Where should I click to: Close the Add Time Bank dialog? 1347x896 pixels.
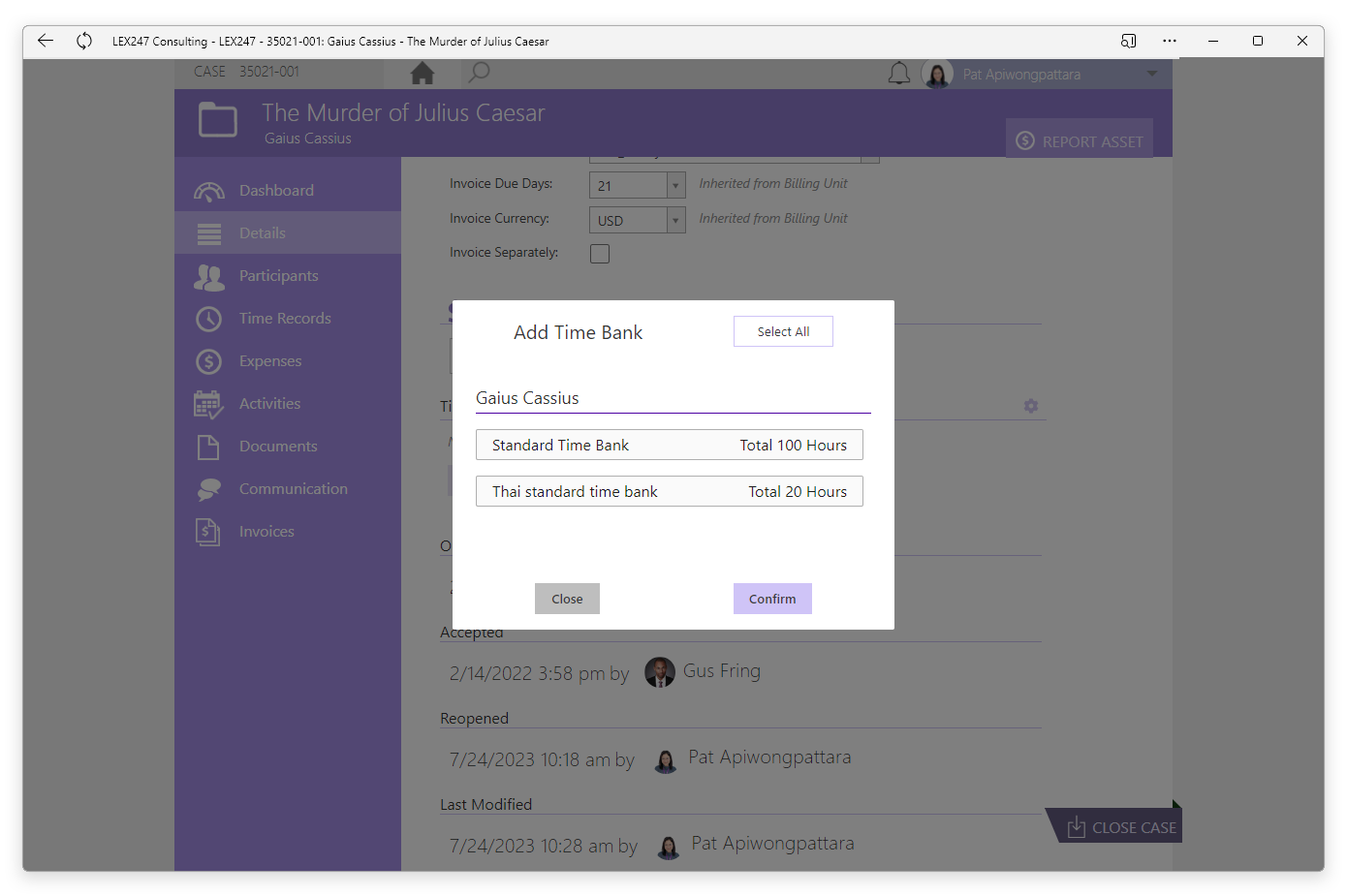567,599
